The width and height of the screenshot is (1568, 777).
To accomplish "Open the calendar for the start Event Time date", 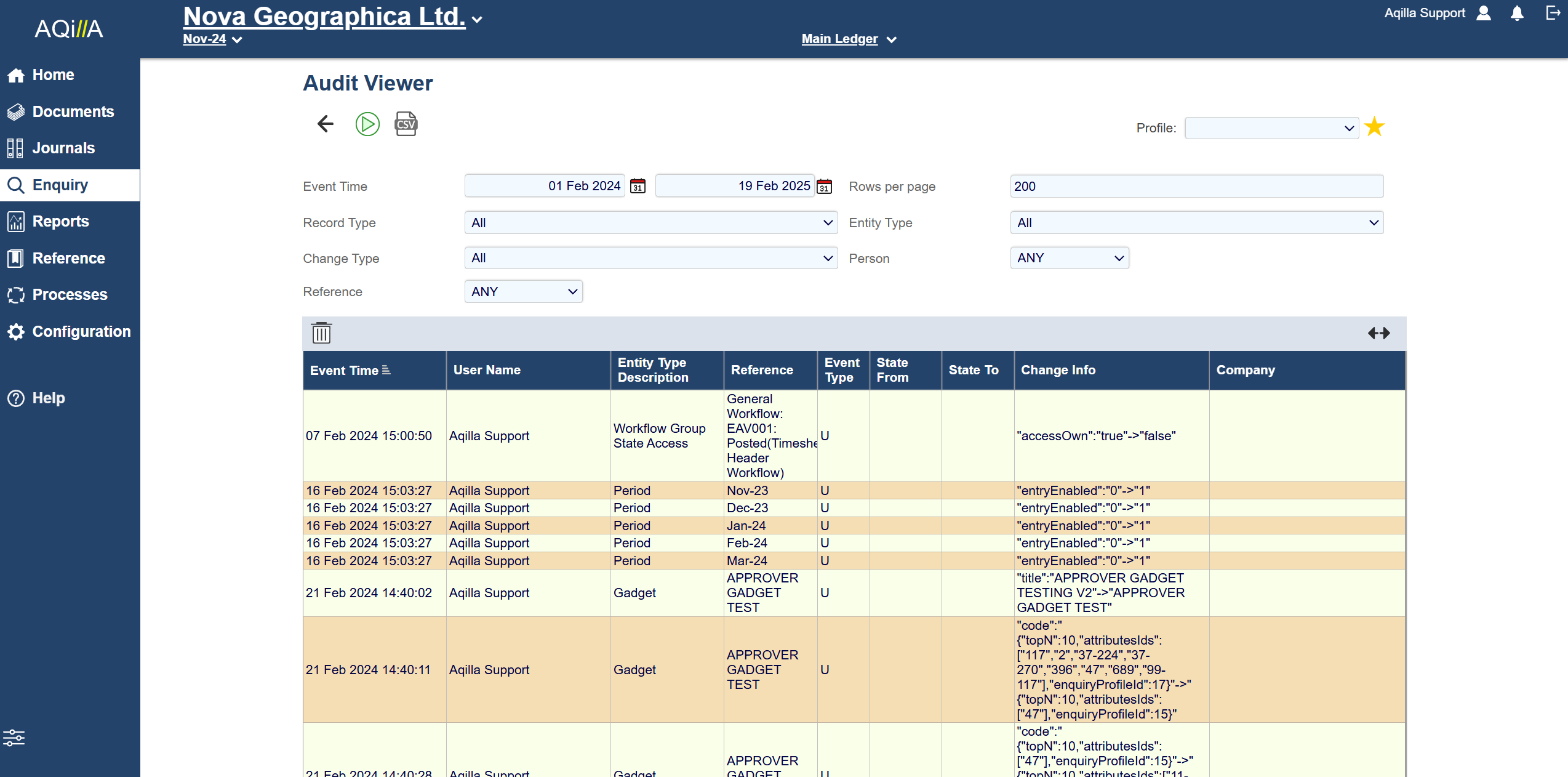I will click(638, 185).
